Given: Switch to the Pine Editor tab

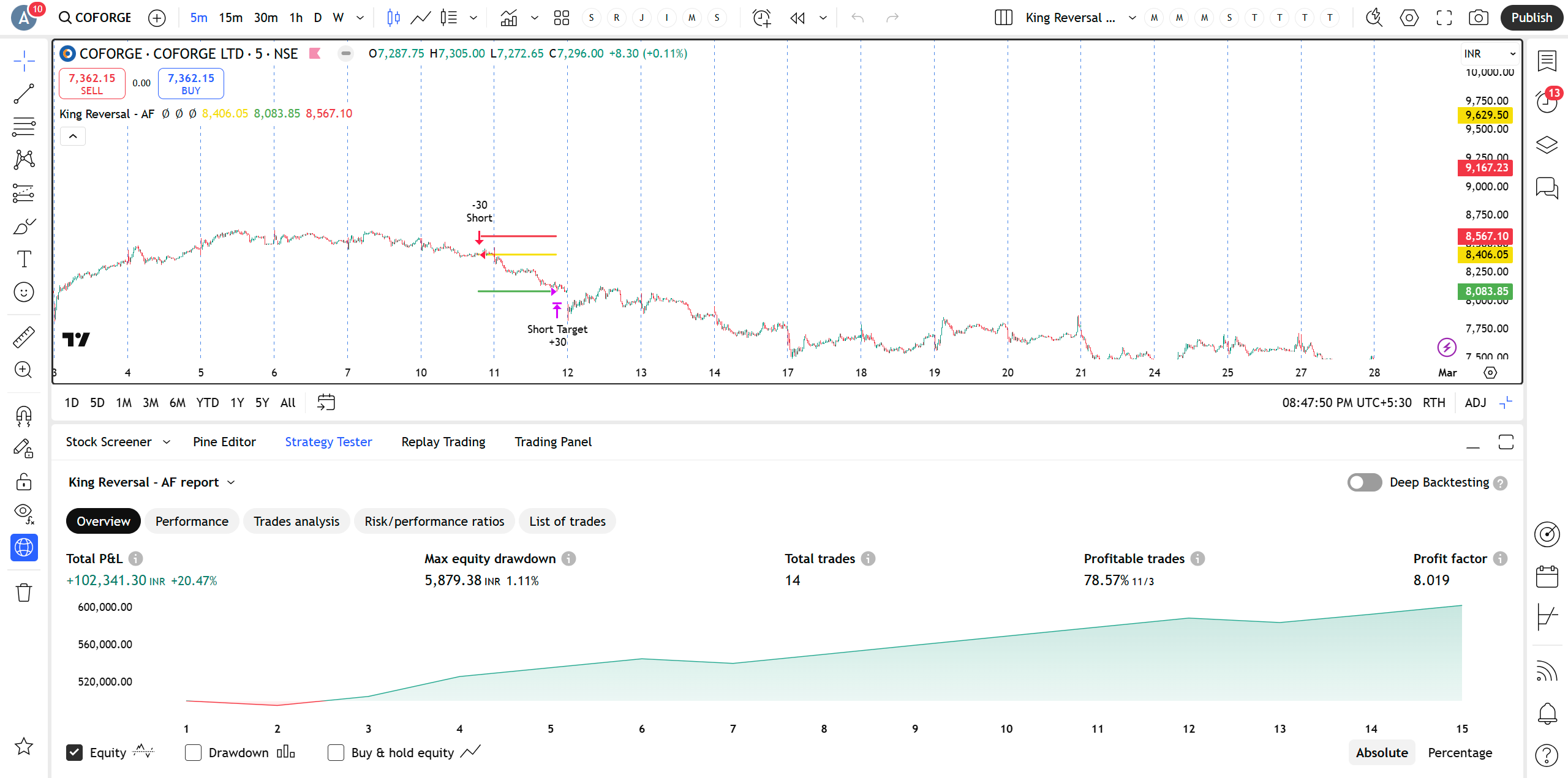Looking at the screenshot, I should pyautogui.click(x=224, y=442).
